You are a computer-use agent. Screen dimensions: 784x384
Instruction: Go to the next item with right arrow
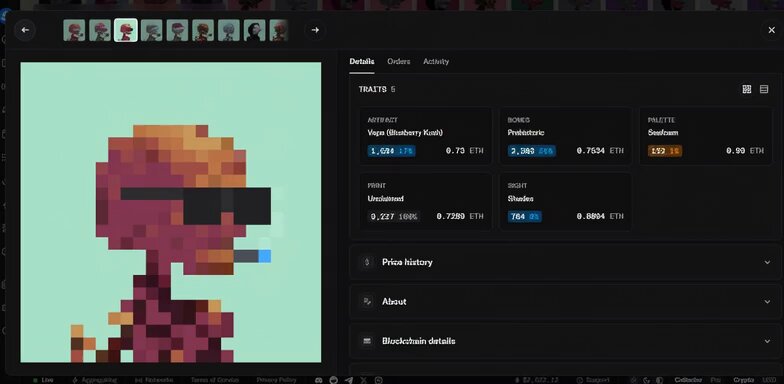315,30
